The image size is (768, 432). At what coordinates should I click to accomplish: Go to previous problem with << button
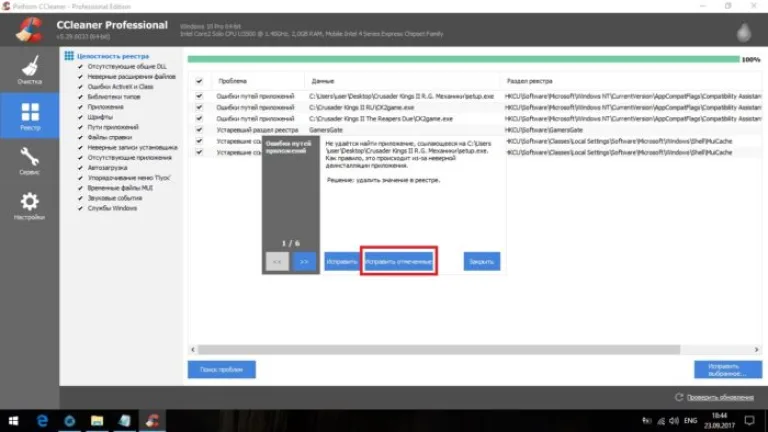[x=277, y=262]
